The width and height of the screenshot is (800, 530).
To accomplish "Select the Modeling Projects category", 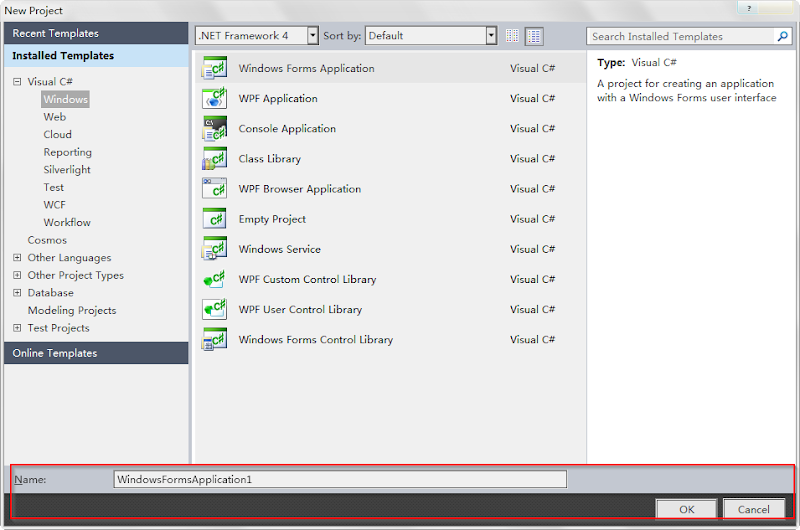I will (72, 310).
